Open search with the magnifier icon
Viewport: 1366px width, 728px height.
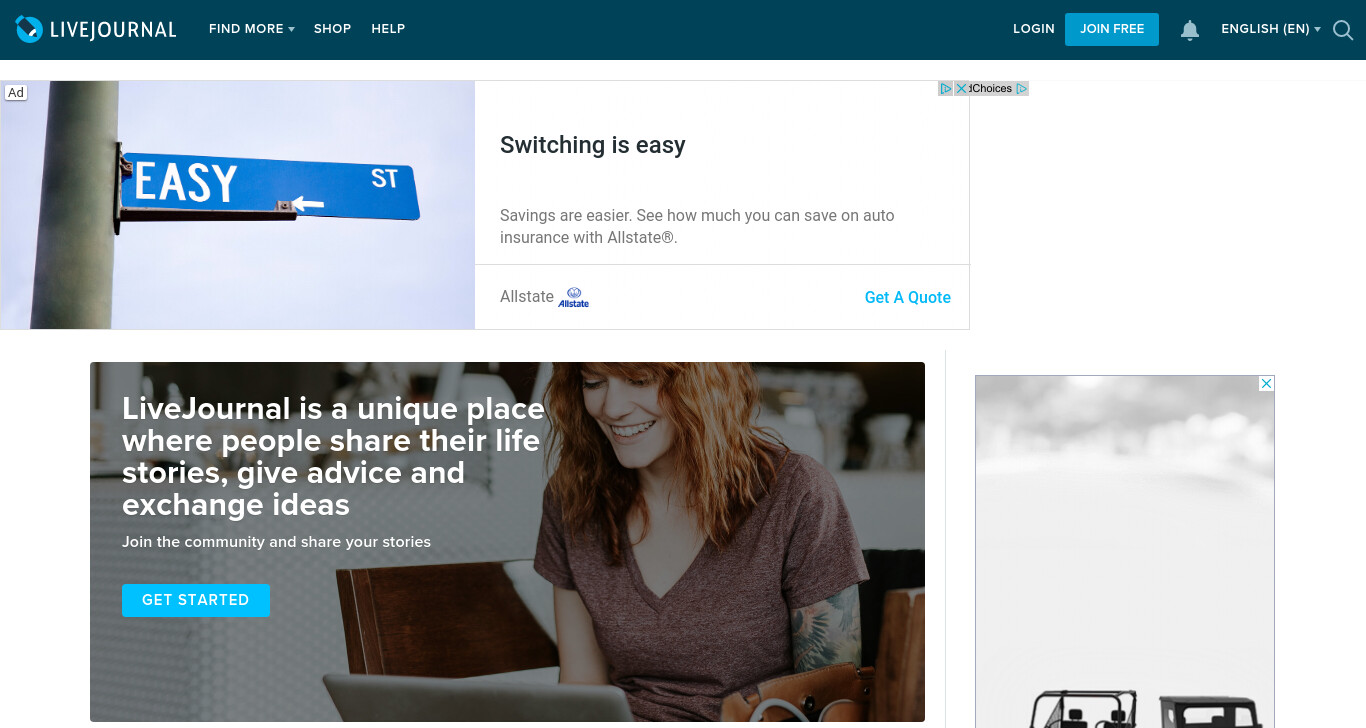[x=1343, y=30]
